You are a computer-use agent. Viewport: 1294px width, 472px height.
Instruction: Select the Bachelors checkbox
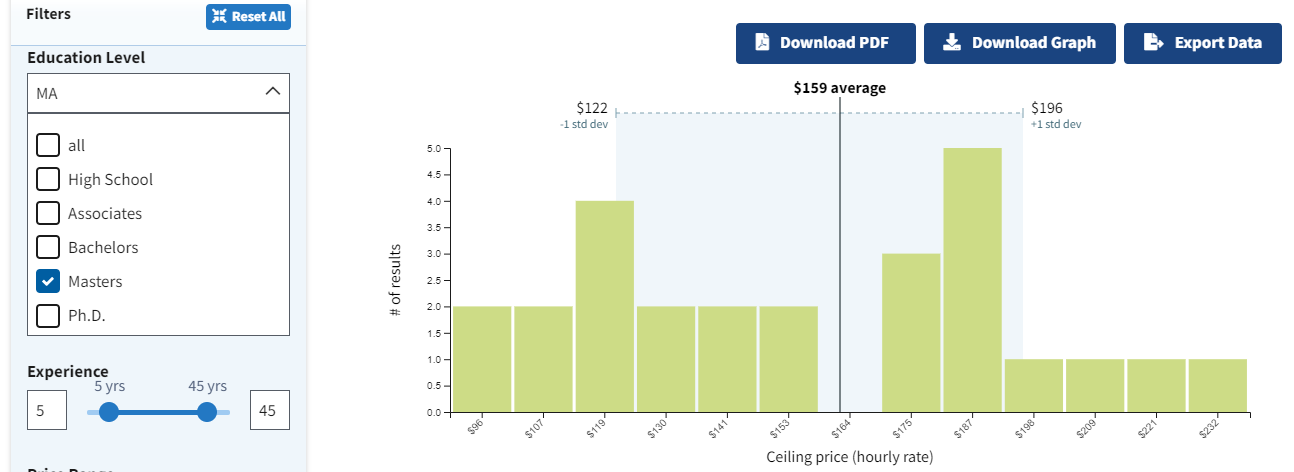click(48, 248)
